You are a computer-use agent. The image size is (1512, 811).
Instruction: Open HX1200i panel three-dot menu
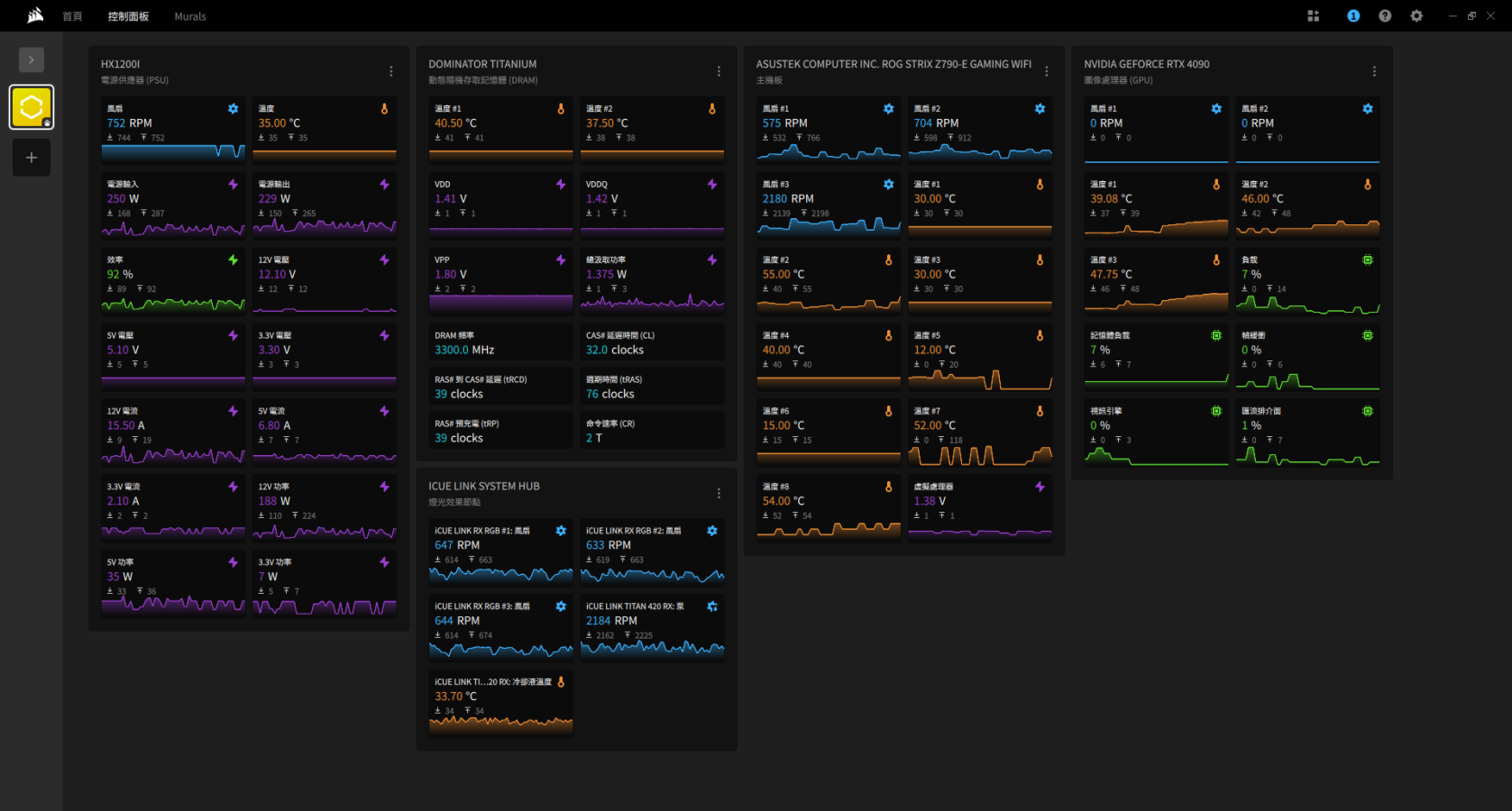[390, 71]
